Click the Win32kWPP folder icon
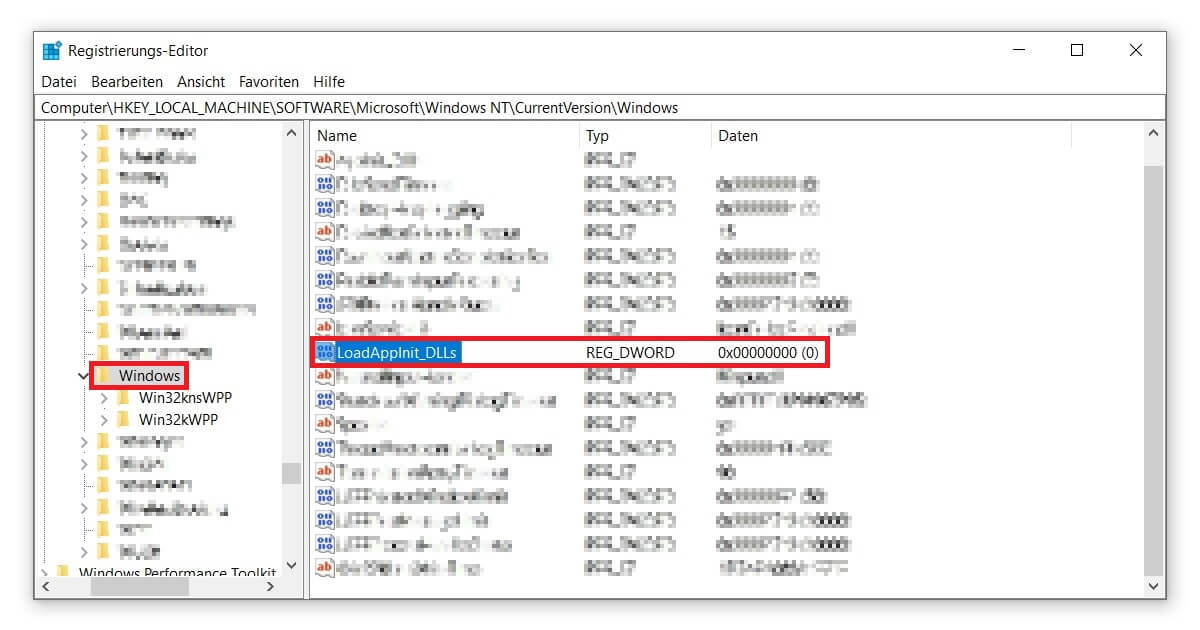Screen dimensions: 1200x630 124,420
